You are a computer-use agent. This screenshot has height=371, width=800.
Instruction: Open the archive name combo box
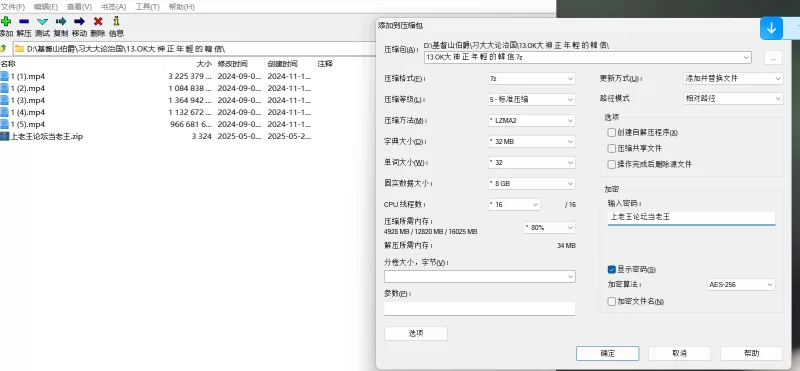[588, 58]
